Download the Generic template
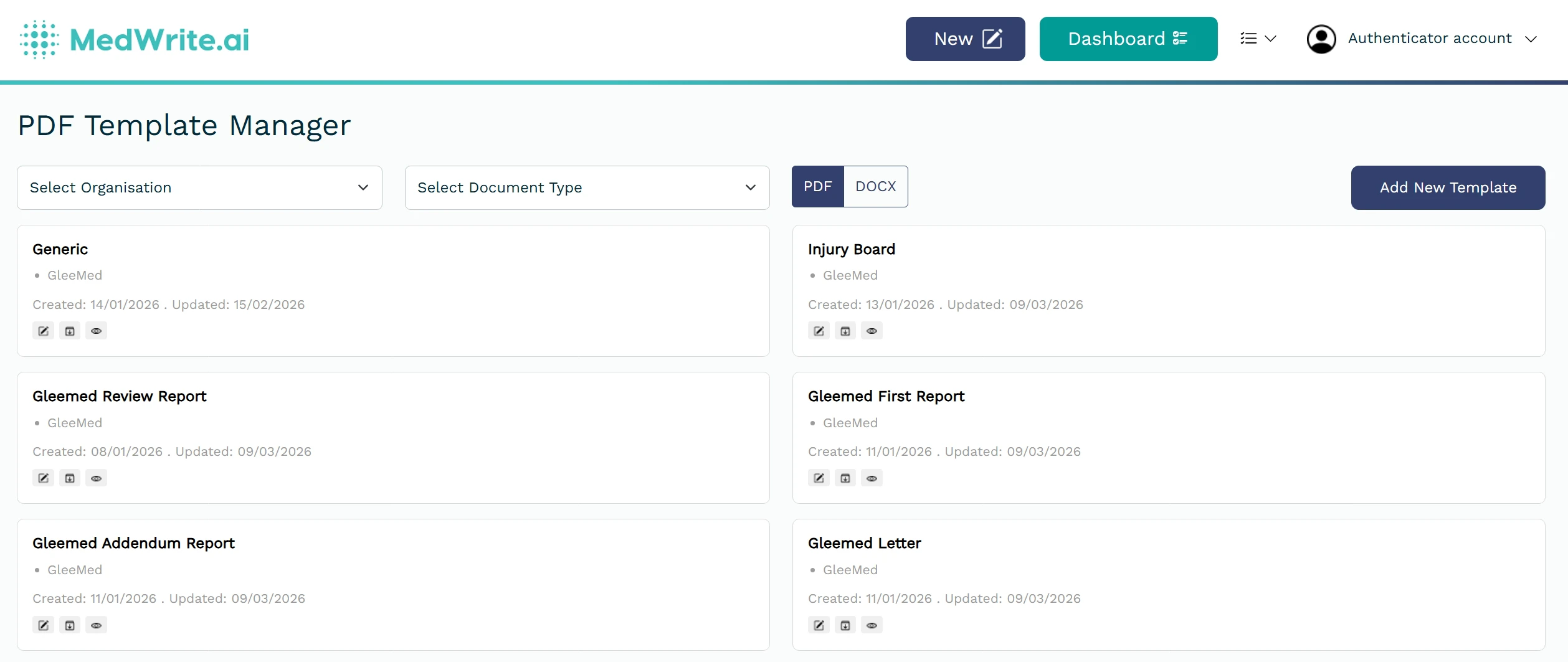 69,331
